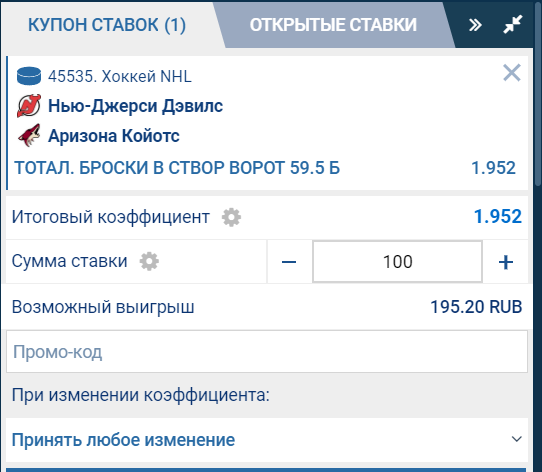Click the dropdown chevron arrow
This screenshot has height=472, width=542.
pyautogui.click(x=516, y=439)
